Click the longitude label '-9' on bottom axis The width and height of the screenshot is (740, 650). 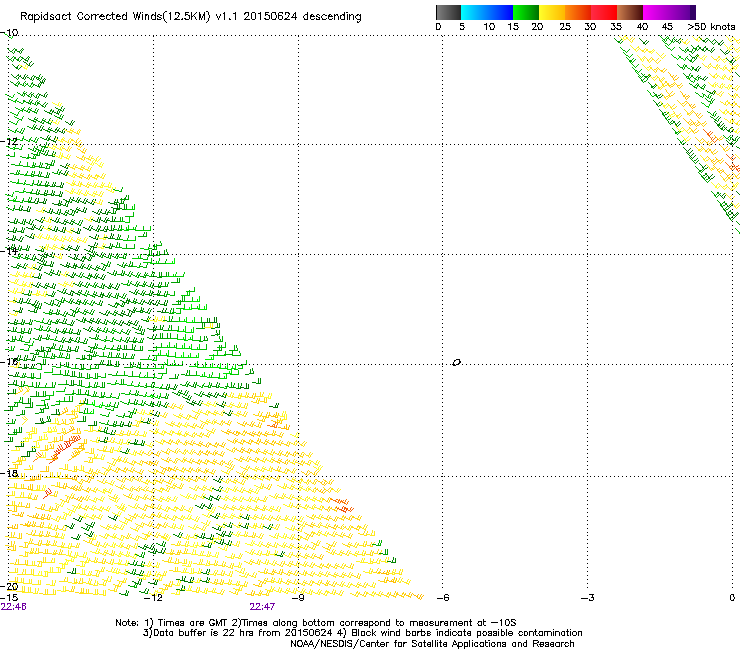click(x=298, y=598)
